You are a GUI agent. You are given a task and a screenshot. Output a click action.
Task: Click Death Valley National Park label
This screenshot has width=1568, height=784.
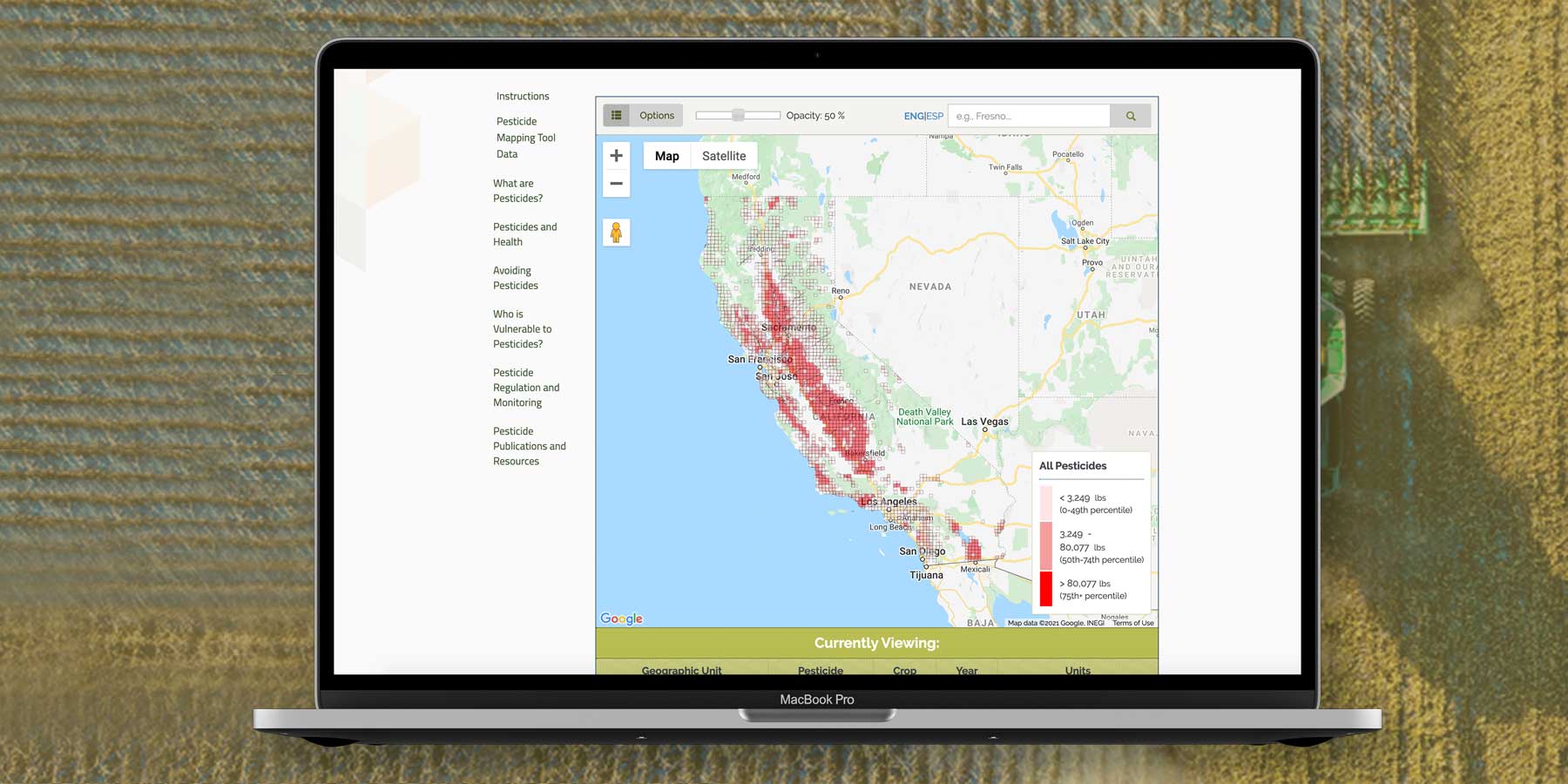(x=925, y=416)
